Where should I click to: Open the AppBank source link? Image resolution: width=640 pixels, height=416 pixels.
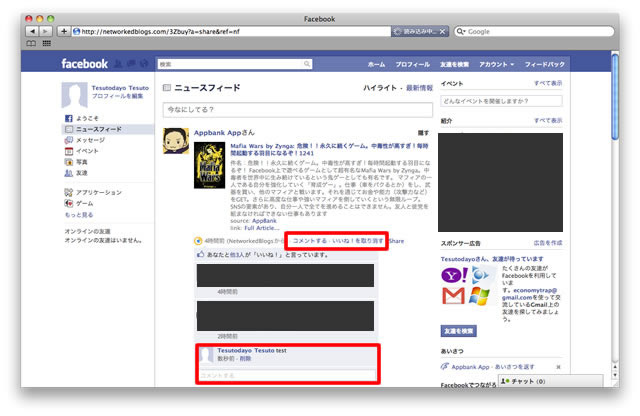pyautogui.click(x=264, y=221)
